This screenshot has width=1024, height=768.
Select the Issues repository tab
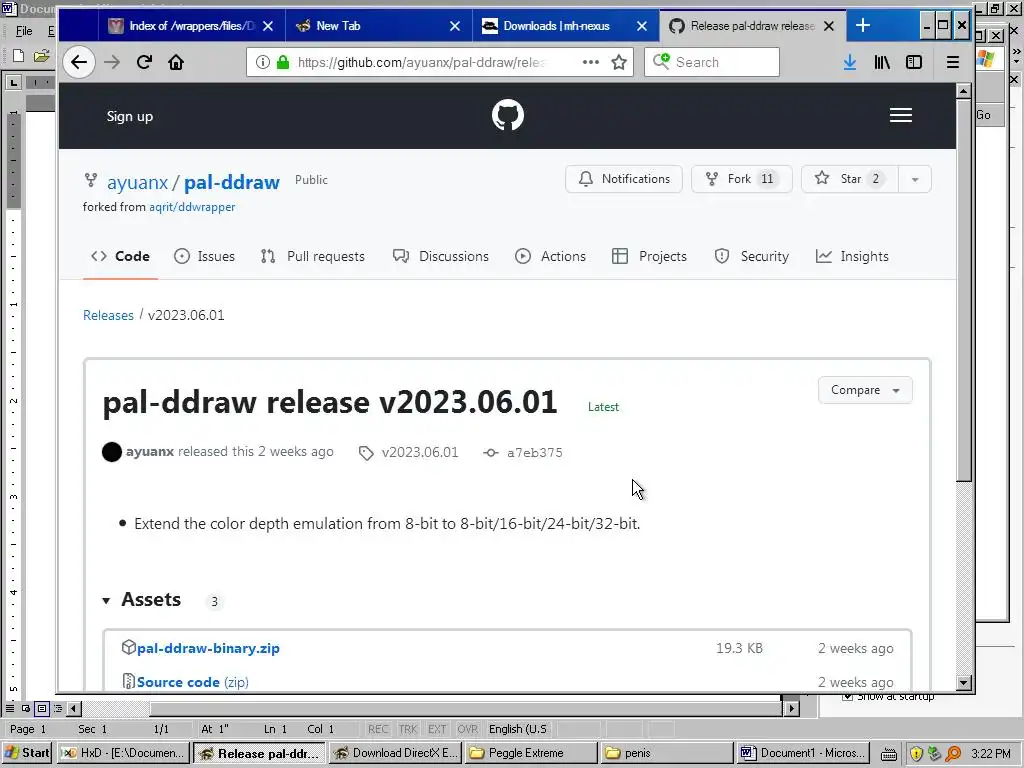point(204,256)
